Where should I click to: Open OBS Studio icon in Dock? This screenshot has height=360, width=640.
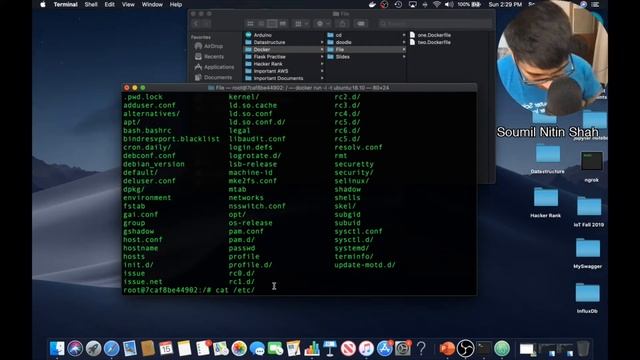(465, 349)
